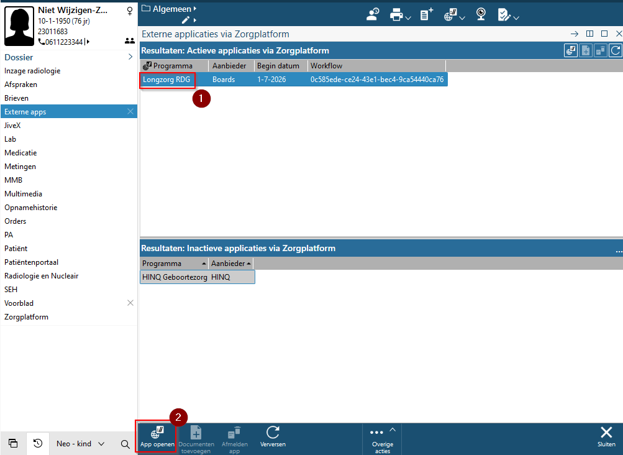Click the webcam icon in top toolbar

pyautogui.click(x=481, y=15)
